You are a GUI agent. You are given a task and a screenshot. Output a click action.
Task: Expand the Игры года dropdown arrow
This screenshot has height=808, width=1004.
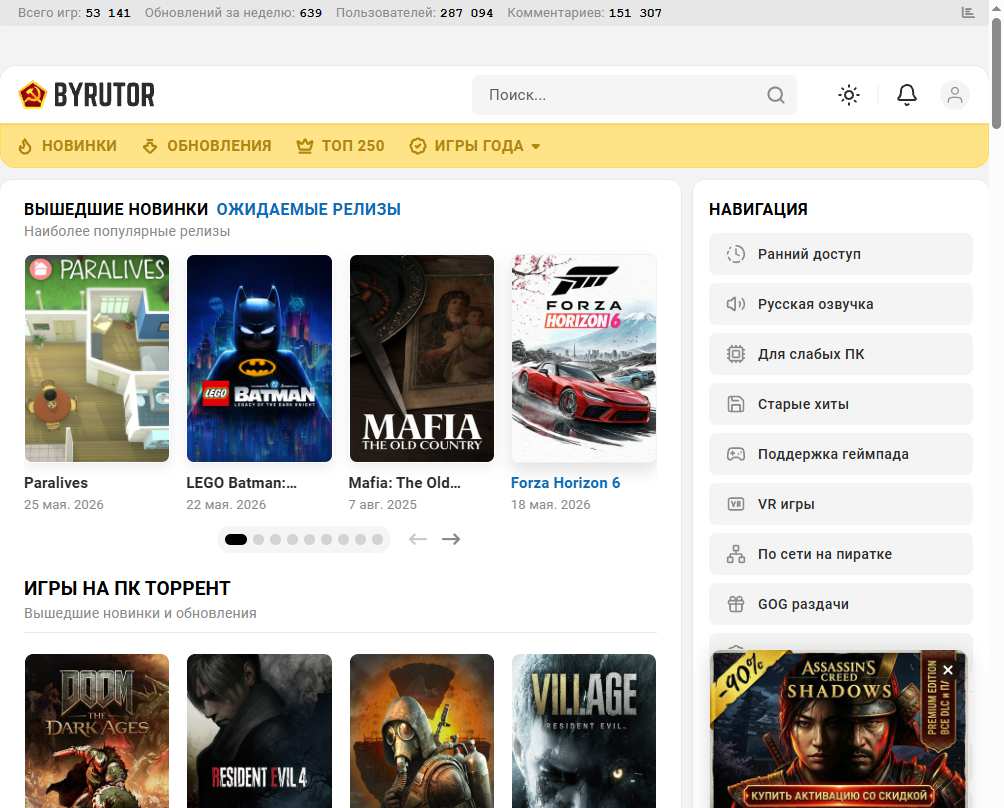coord(536,147)
